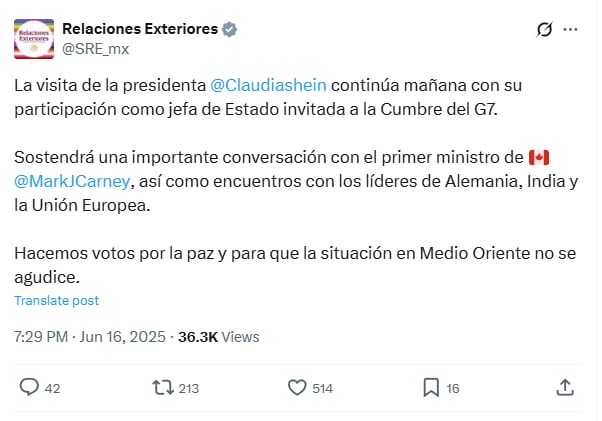Click the 514 likes count
Viewport: 602px width, 421px height.
322,388
